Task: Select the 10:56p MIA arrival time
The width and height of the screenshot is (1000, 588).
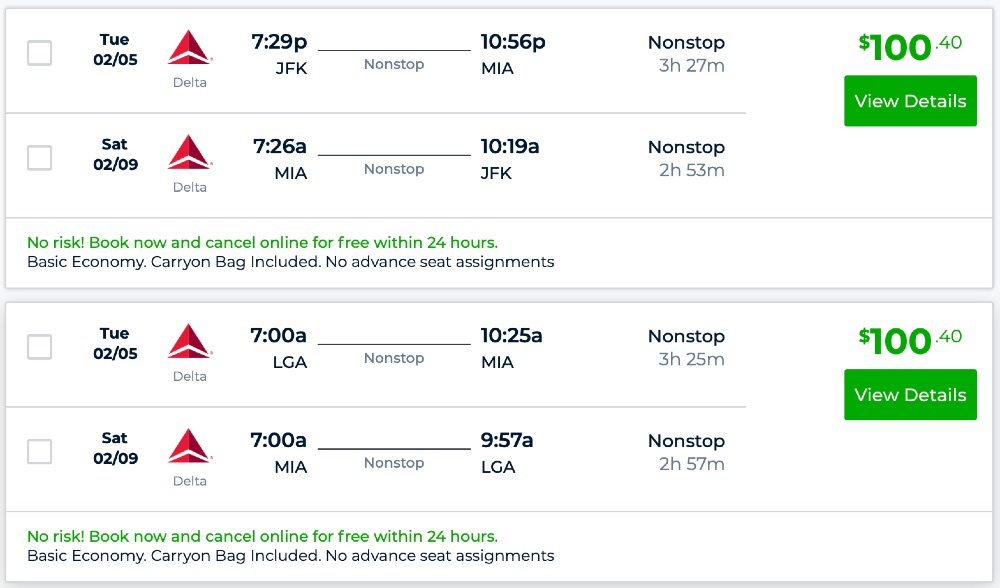Action: click(x=513, y=42)
